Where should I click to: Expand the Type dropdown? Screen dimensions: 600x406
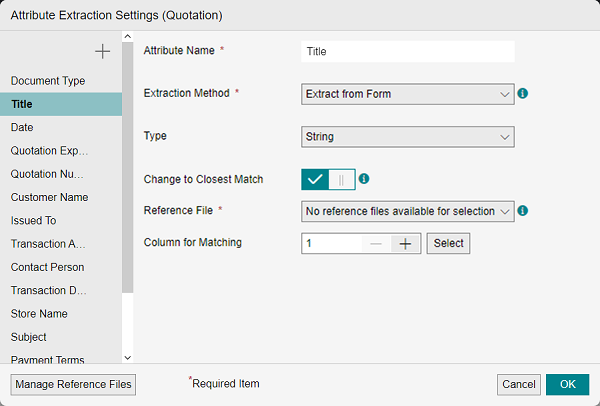[x=407, y=136]
